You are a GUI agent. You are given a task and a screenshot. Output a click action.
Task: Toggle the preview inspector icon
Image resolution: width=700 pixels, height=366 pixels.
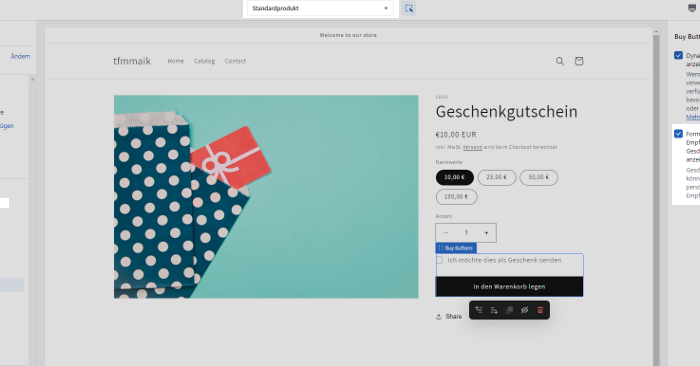click(x=409, y=8)
